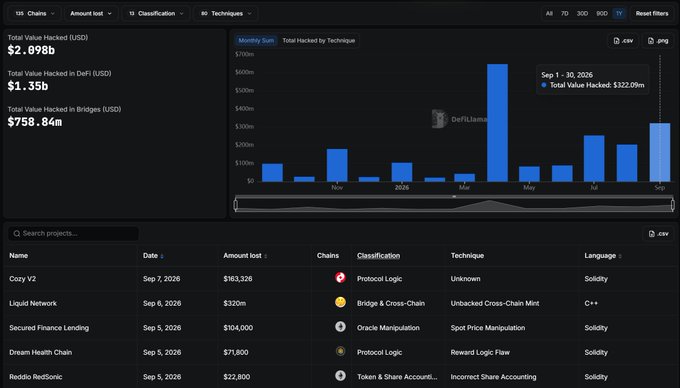
Task: Click the Nov bar in the monthly chart
Action: tap(337, 165)
